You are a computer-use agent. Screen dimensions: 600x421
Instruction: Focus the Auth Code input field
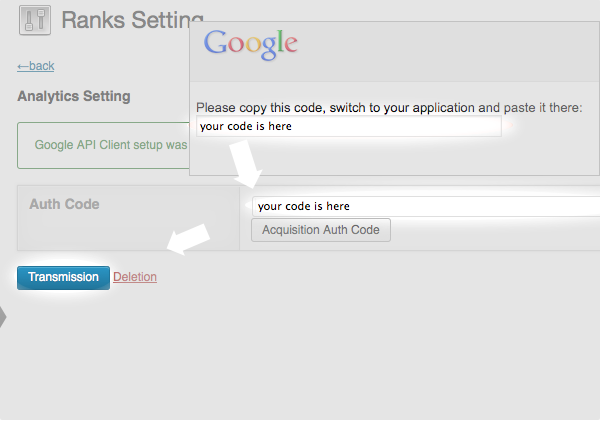coord(426,206)
